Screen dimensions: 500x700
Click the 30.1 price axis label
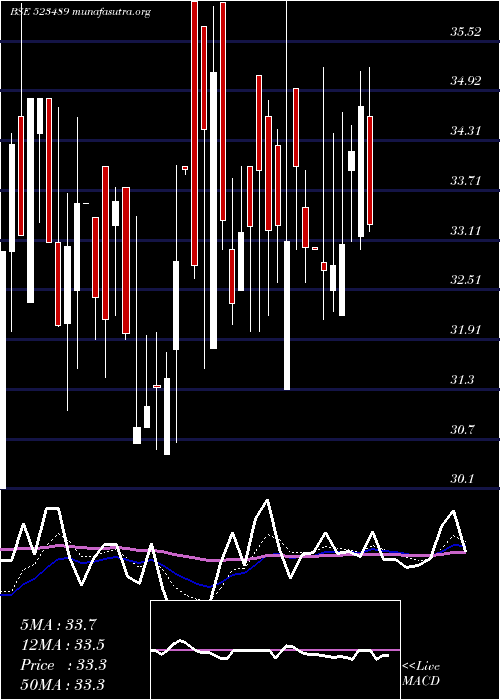click(x=462, y=479)
